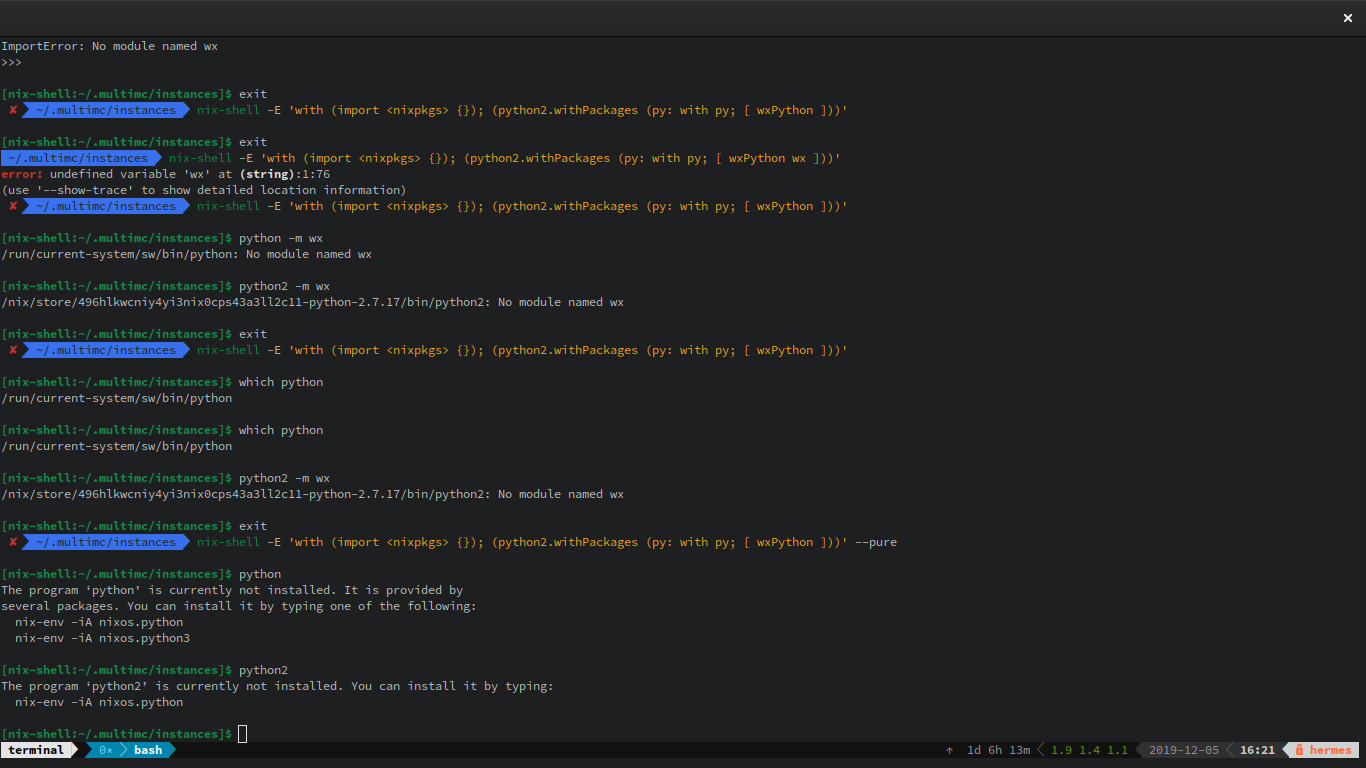Click the uptime up-arrow icon

(x=949, y=750)
